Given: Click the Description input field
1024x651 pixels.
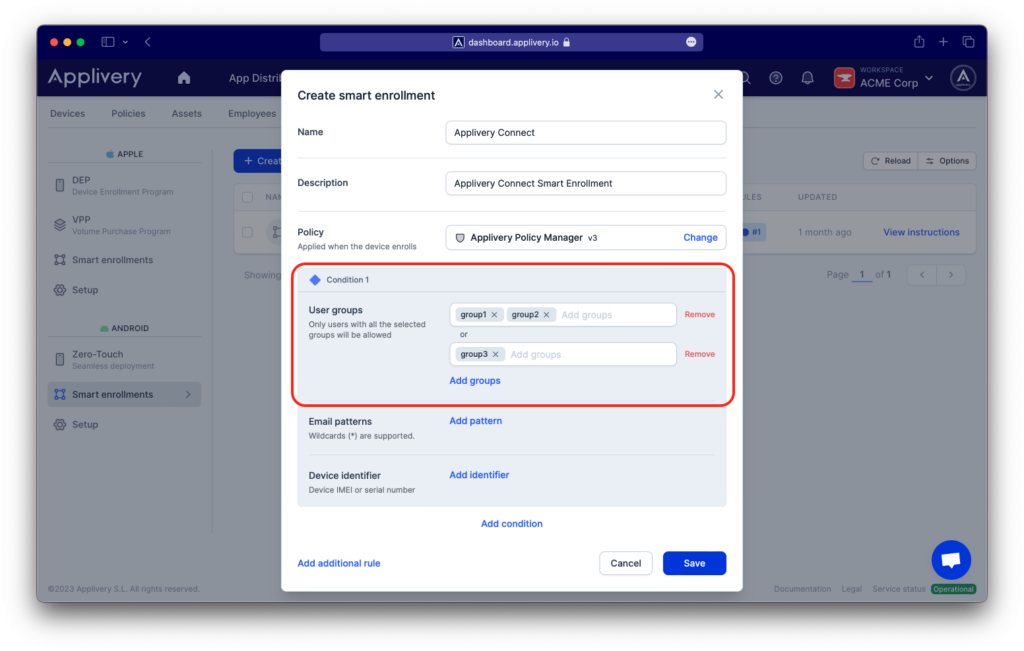Looking at the screenshot, I should 586,183.
